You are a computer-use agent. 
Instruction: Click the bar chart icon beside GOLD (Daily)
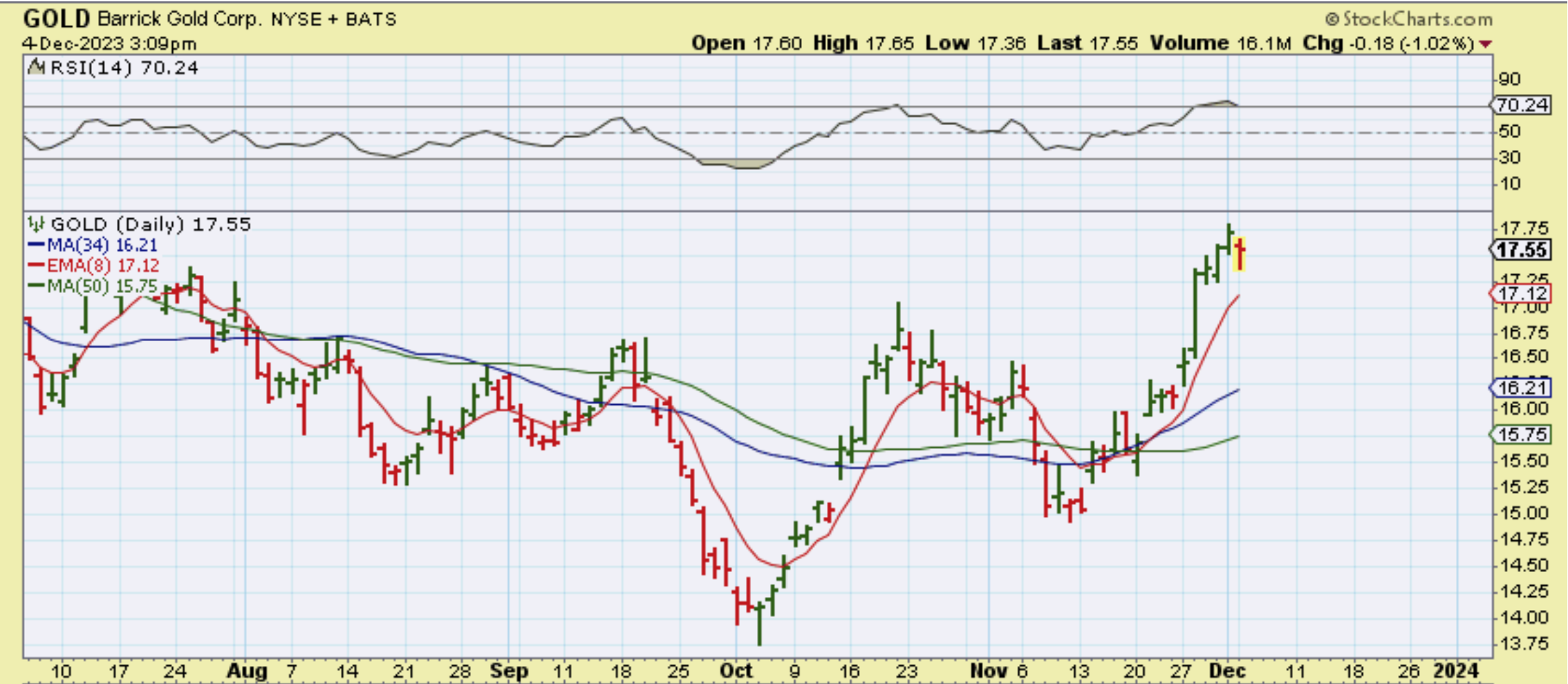click(x=36, y=224)
